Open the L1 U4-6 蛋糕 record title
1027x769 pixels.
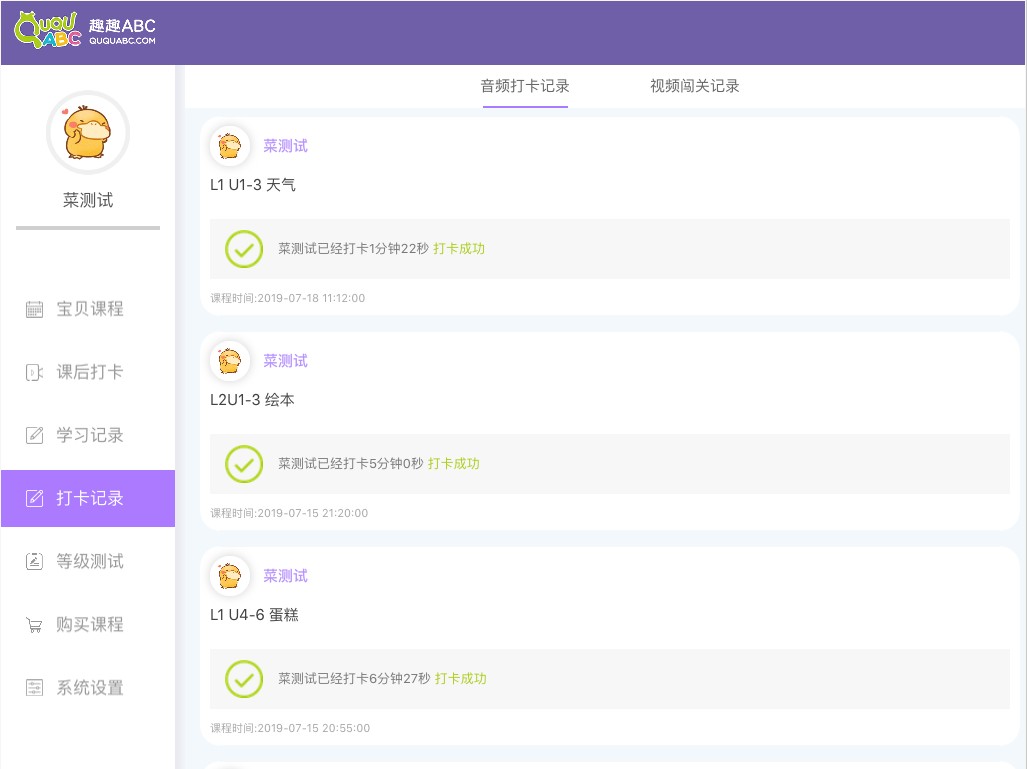pos(254,615)
